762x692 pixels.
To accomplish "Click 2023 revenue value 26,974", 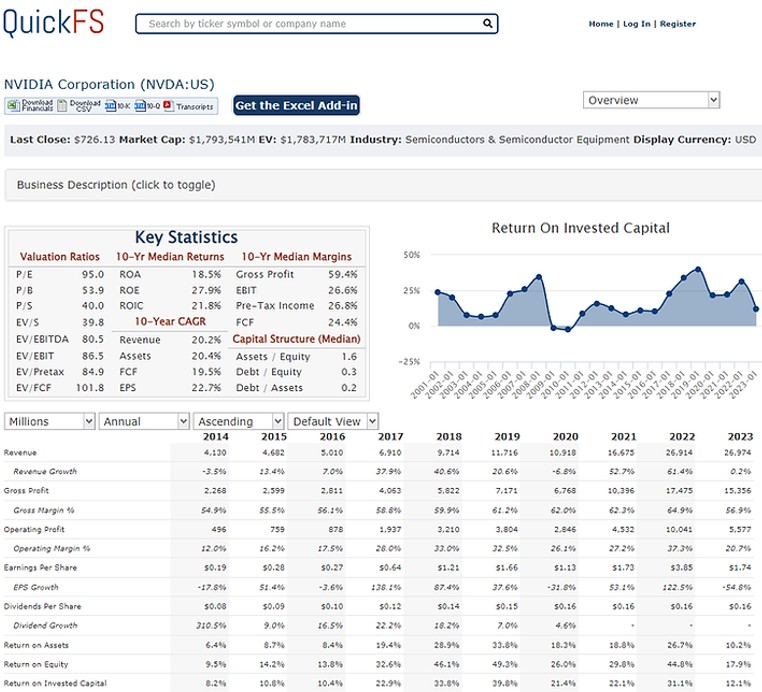I will click(x=737, y=453).
